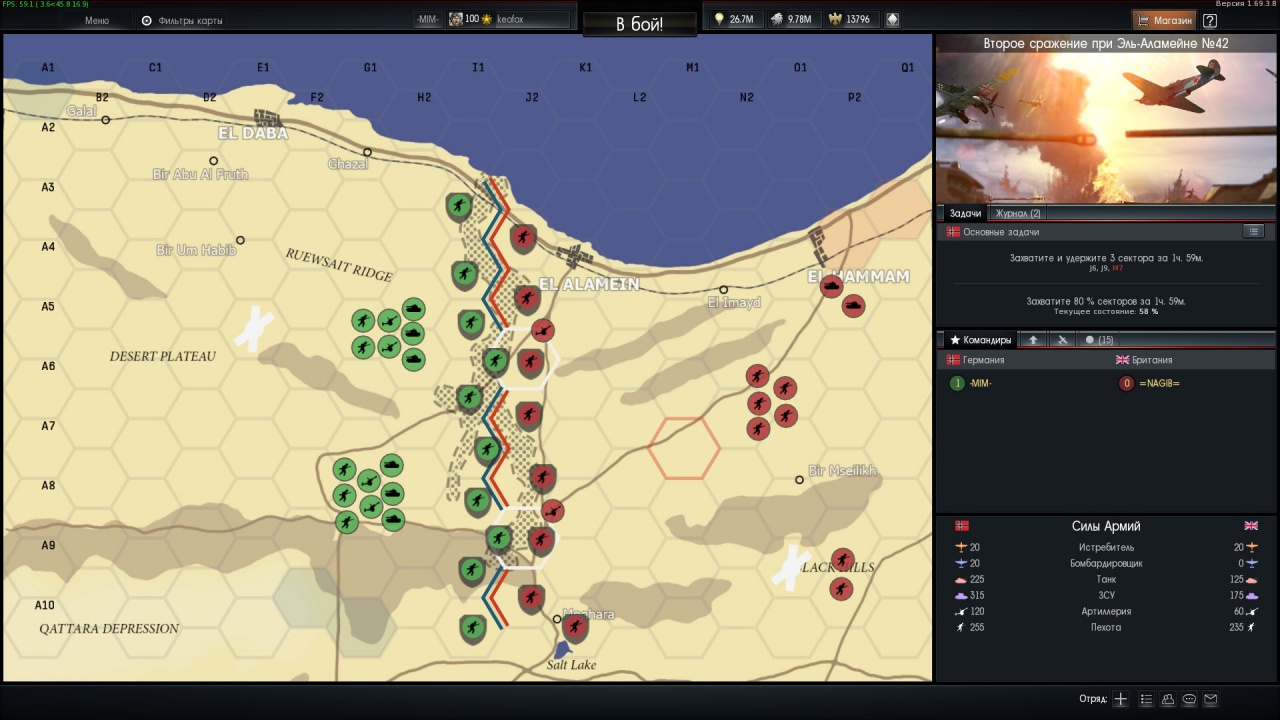The image size is (1280, 720).
Task: Open the task list options icon beside Основные задачи
Action: 1255,231
